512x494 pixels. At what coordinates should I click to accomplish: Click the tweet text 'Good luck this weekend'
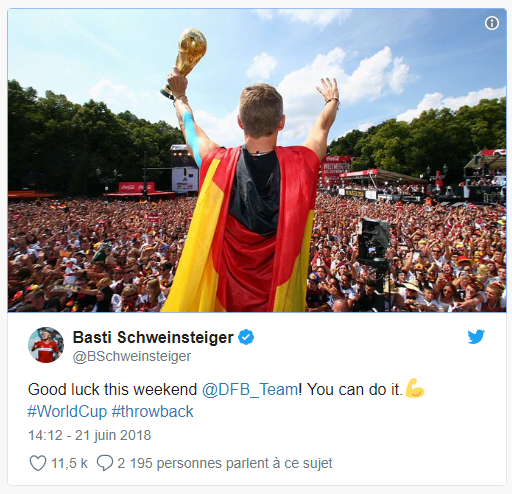113,389
